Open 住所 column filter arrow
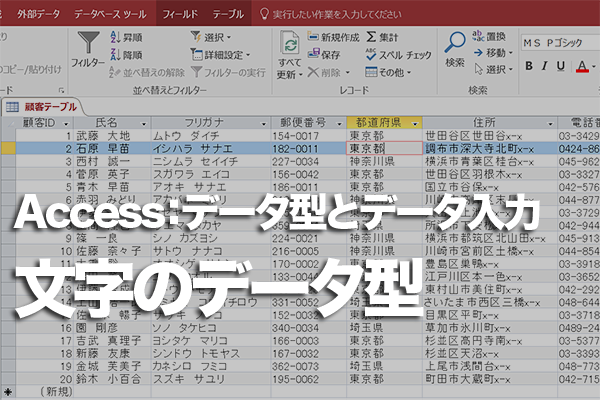Image resolution: width=600 pixels, height=400 pixels. [x=550, y=124]
